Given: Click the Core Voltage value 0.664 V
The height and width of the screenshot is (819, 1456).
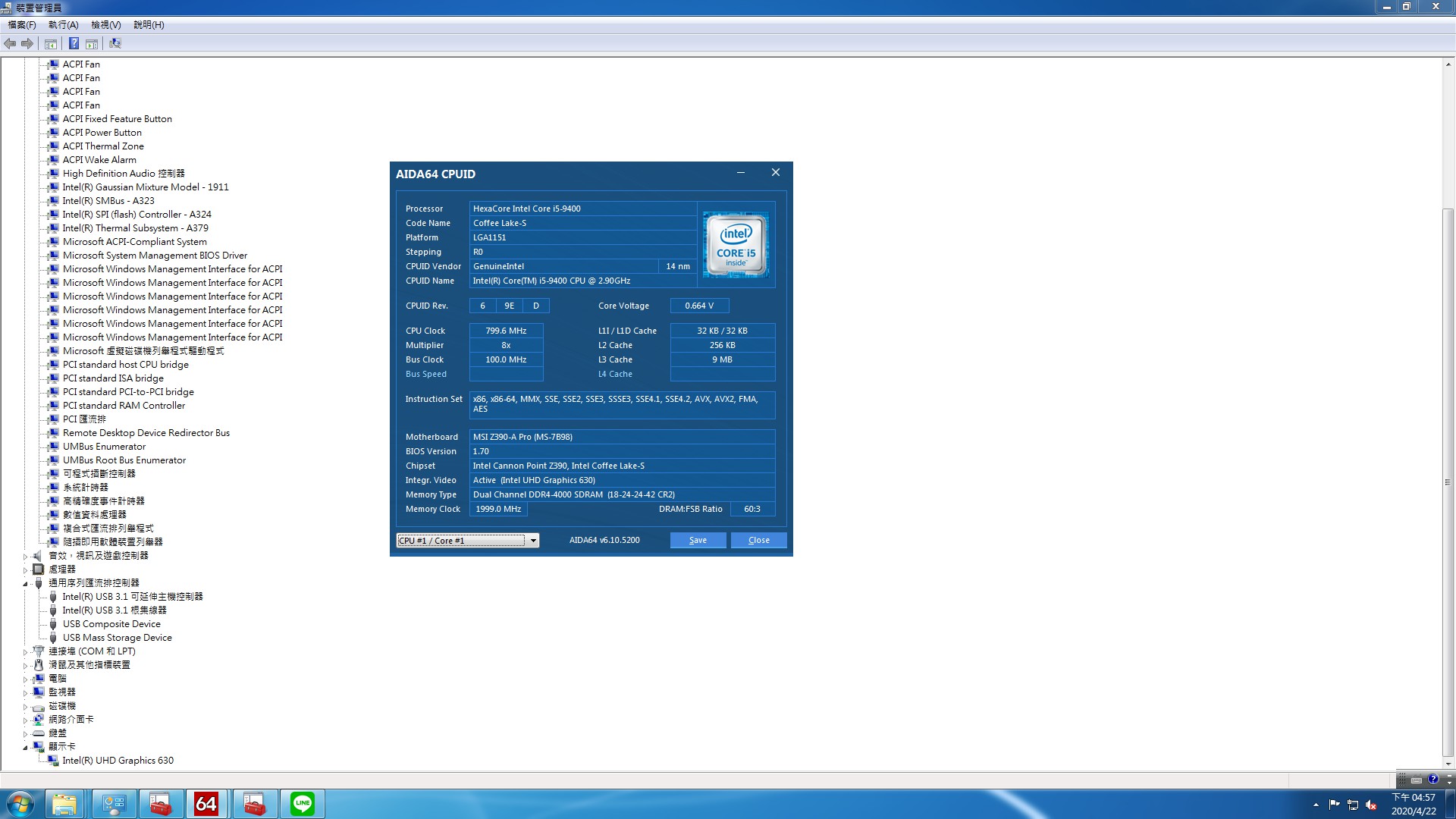Looking at the screenshot, I should pyautogui.click(x=699, y=306).
